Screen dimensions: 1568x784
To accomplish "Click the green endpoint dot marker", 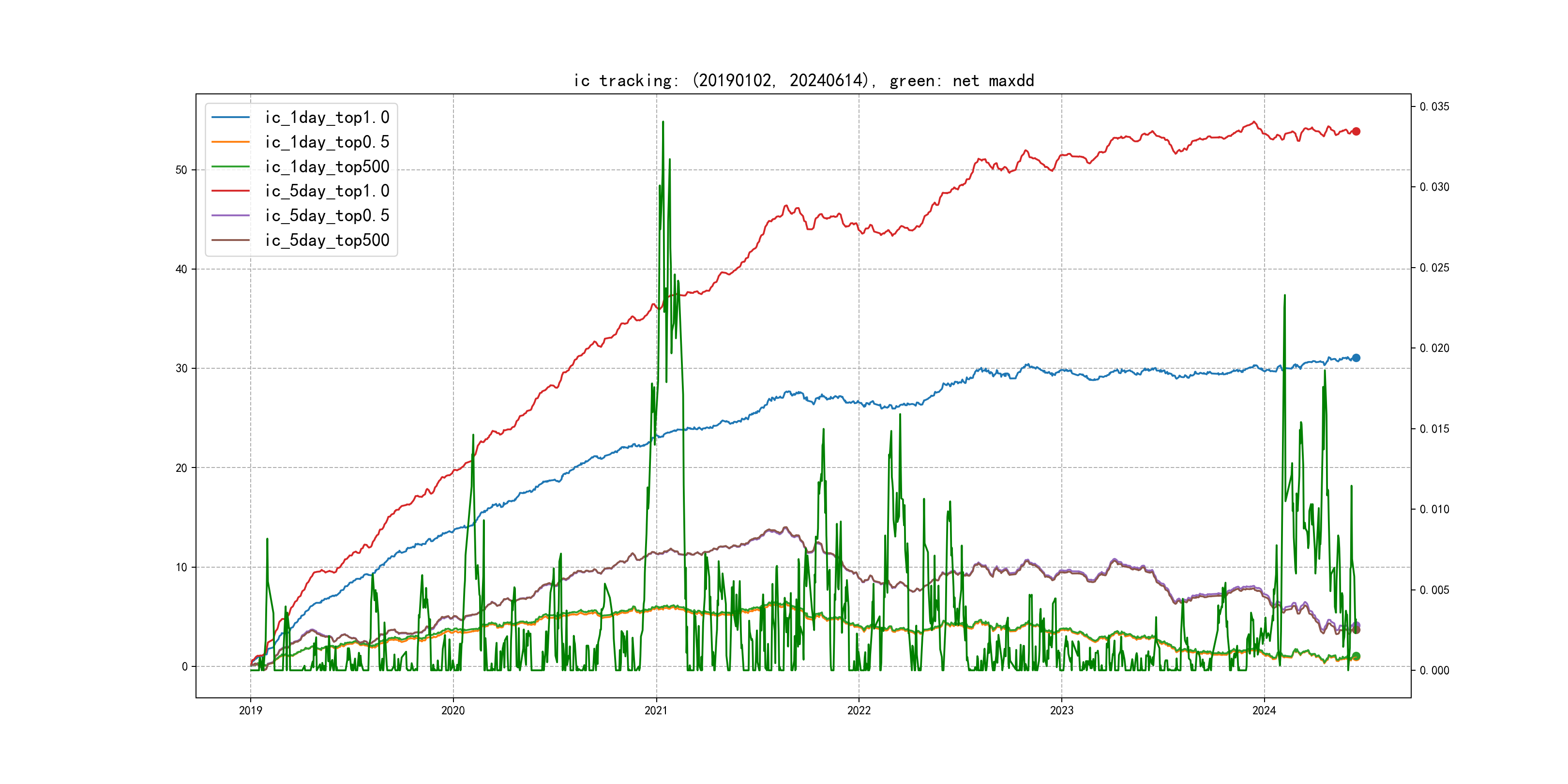I will (x=1356, y=656).
